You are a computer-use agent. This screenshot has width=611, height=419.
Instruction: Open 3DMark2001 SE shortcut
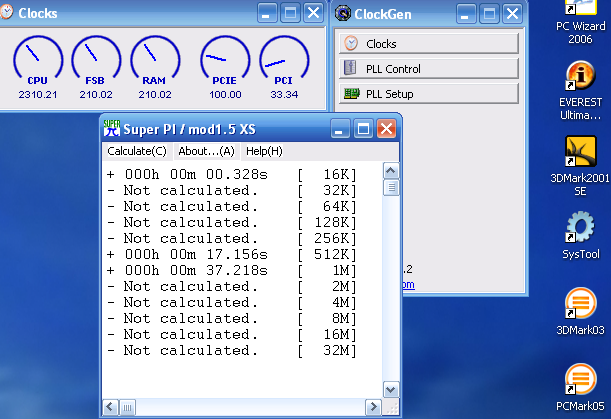pos(580,166)
